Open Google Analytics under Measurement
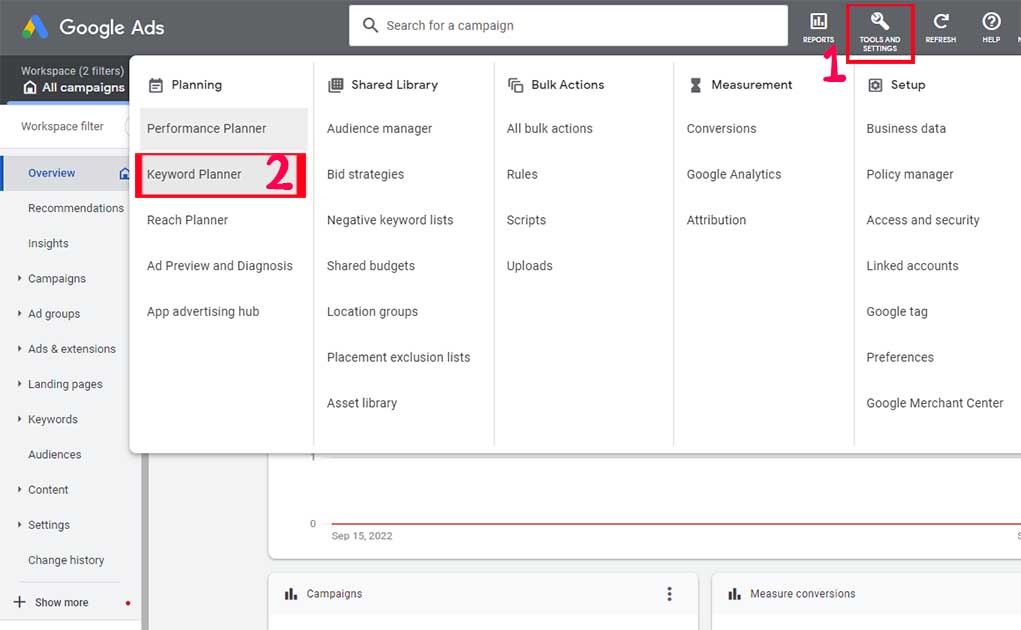Screen dimensions: 1021x630 (733, 174)
